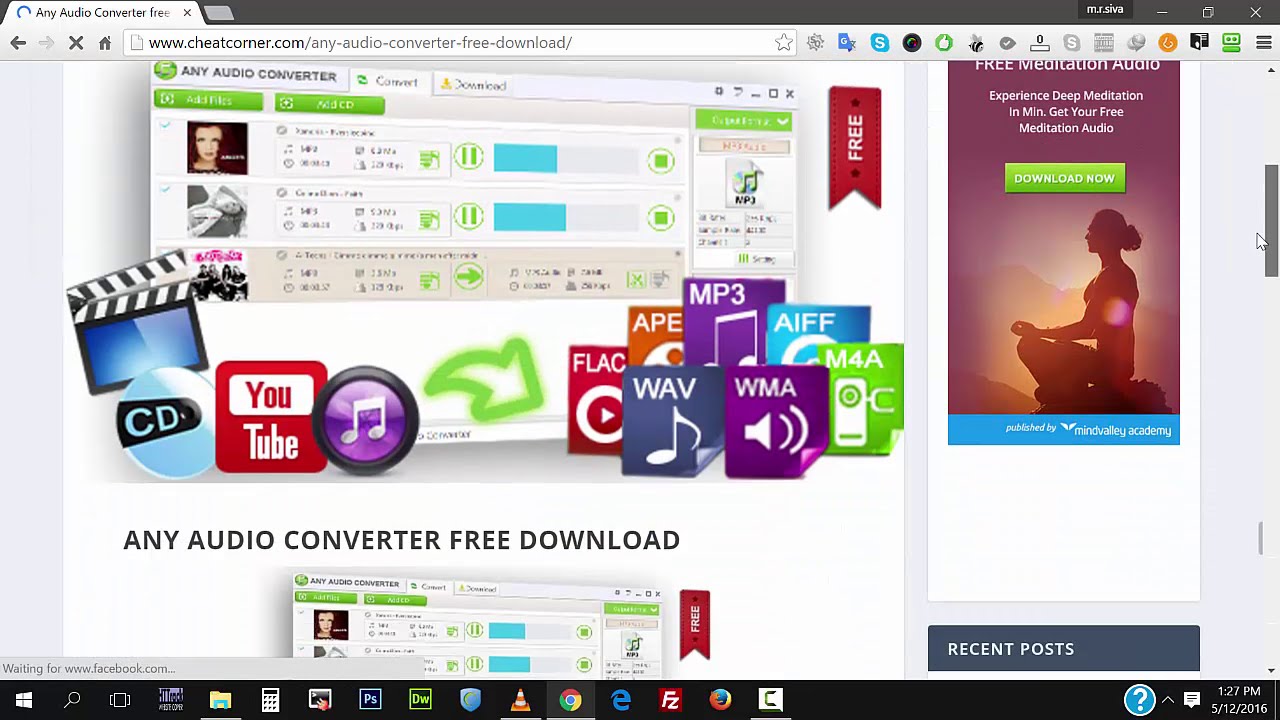
Task: Open taskbar search
Action: point(72,700)
